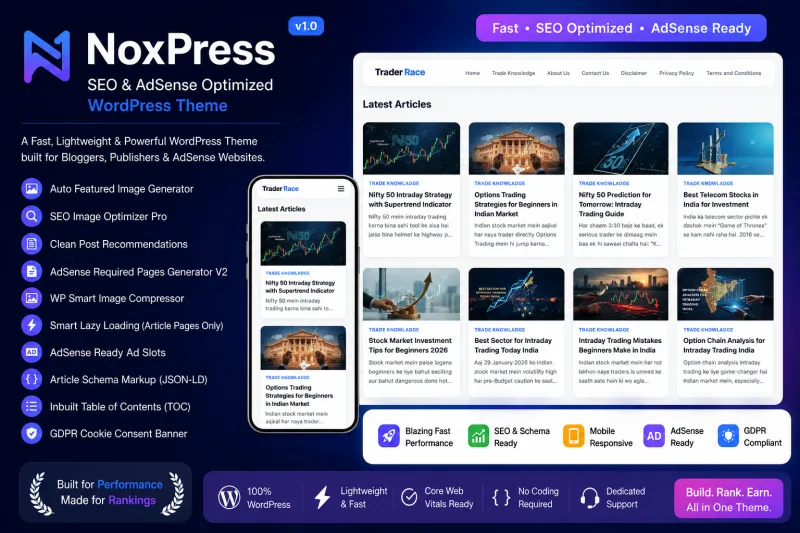Open Contact Us in the navigation
800x533 pixels.
click(595, 73)
